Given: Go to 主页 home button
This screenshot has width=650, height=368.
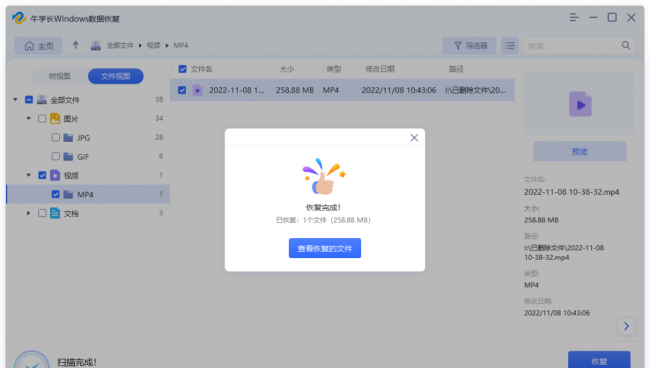Looking at the screenshot, I should [x=39, y=46].
